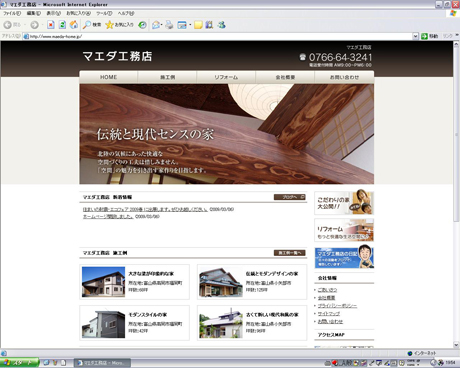
Task: Click the vertical scrollbar down arrow
Action: coord(456,345)
